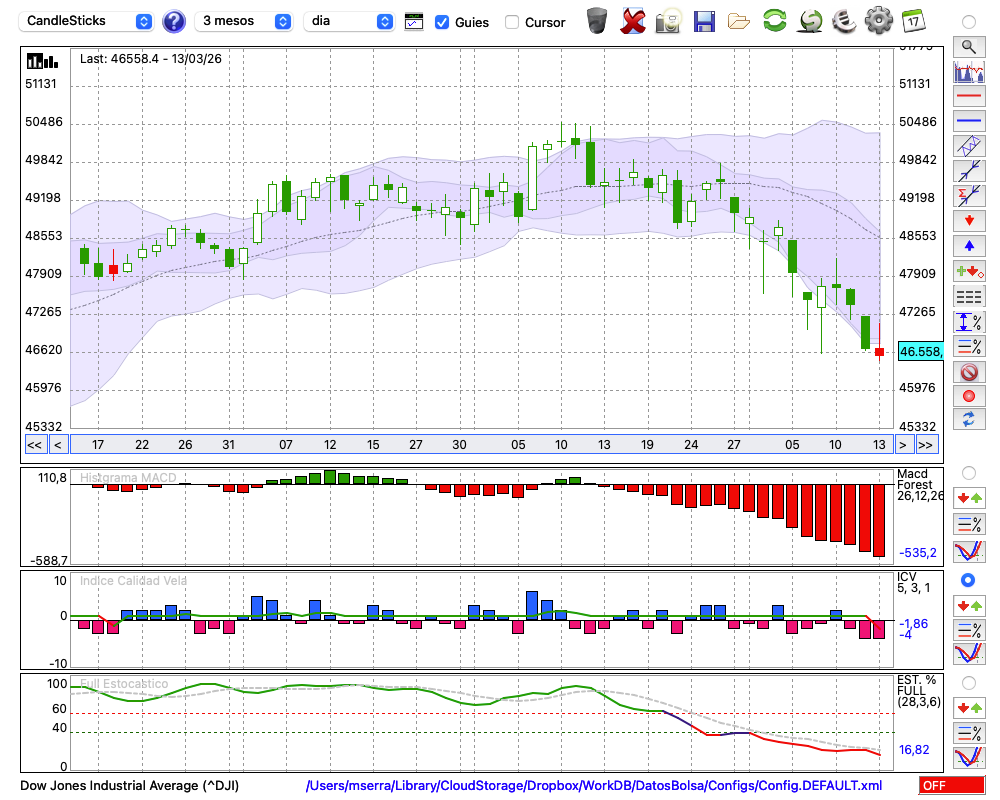The height and width of the screenshot is (800, 1000).
Task: Select the radio button above the magnifier tool
Action: point(969,22)
